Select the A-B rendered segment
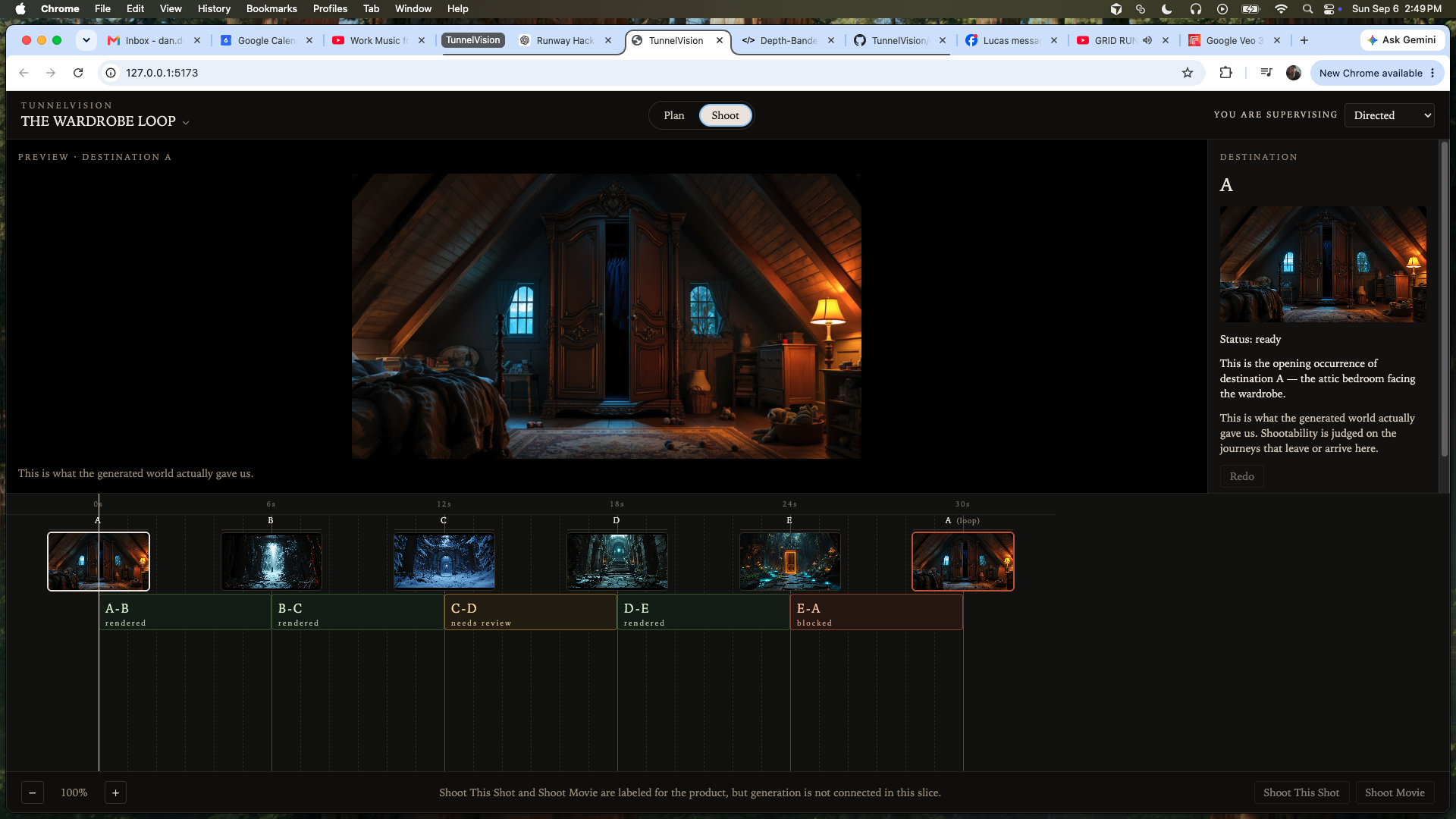Image resolution: width=1456 pixels, height=819 pixels. [x=185, y=612]
